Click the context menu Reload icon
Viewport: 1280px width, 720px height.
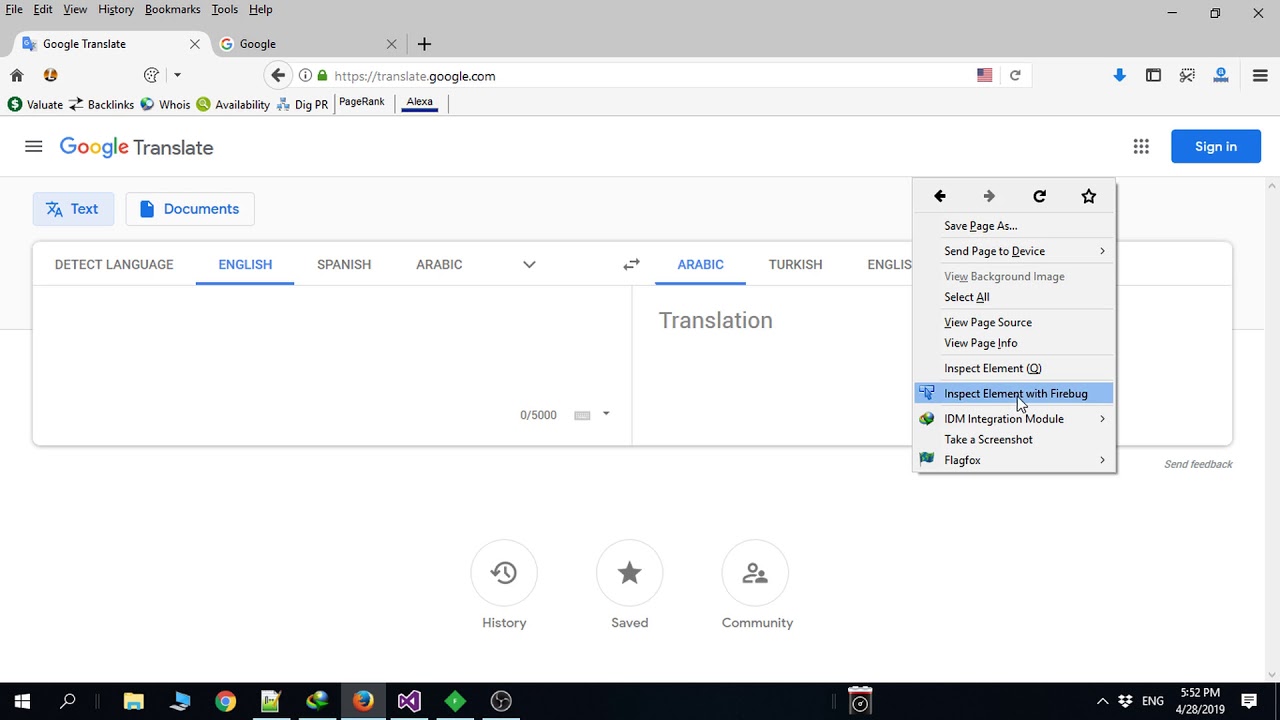coord(1040,196)
